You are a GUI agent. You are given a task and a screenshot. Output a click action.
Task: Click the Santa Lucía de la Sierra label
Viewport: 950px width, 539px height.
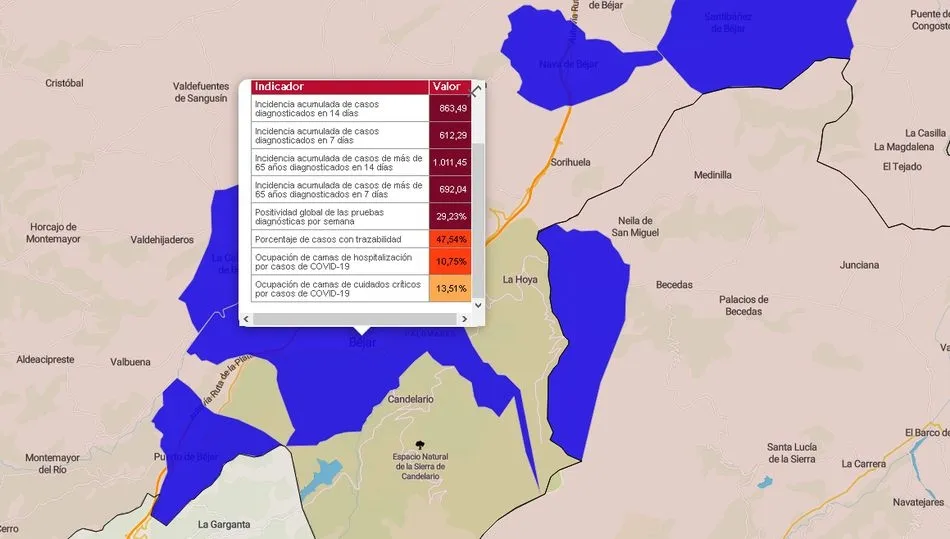[792, 453]
